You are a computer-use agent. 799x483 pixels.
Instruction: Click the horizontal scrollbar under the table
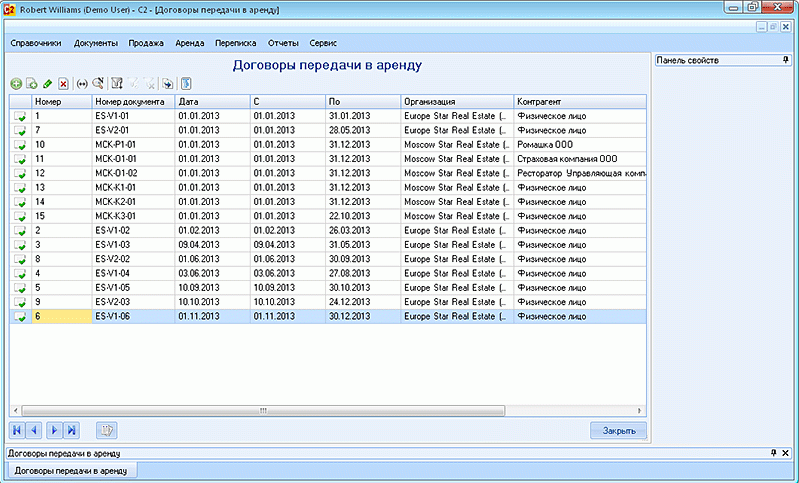coord(262,410)
